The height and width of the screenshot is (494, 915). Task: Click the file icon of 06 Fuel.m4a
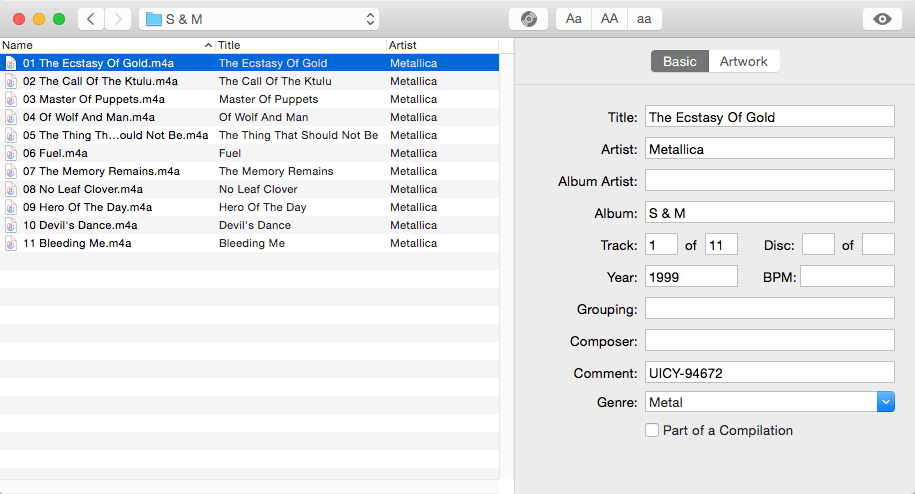click(11, 153)
